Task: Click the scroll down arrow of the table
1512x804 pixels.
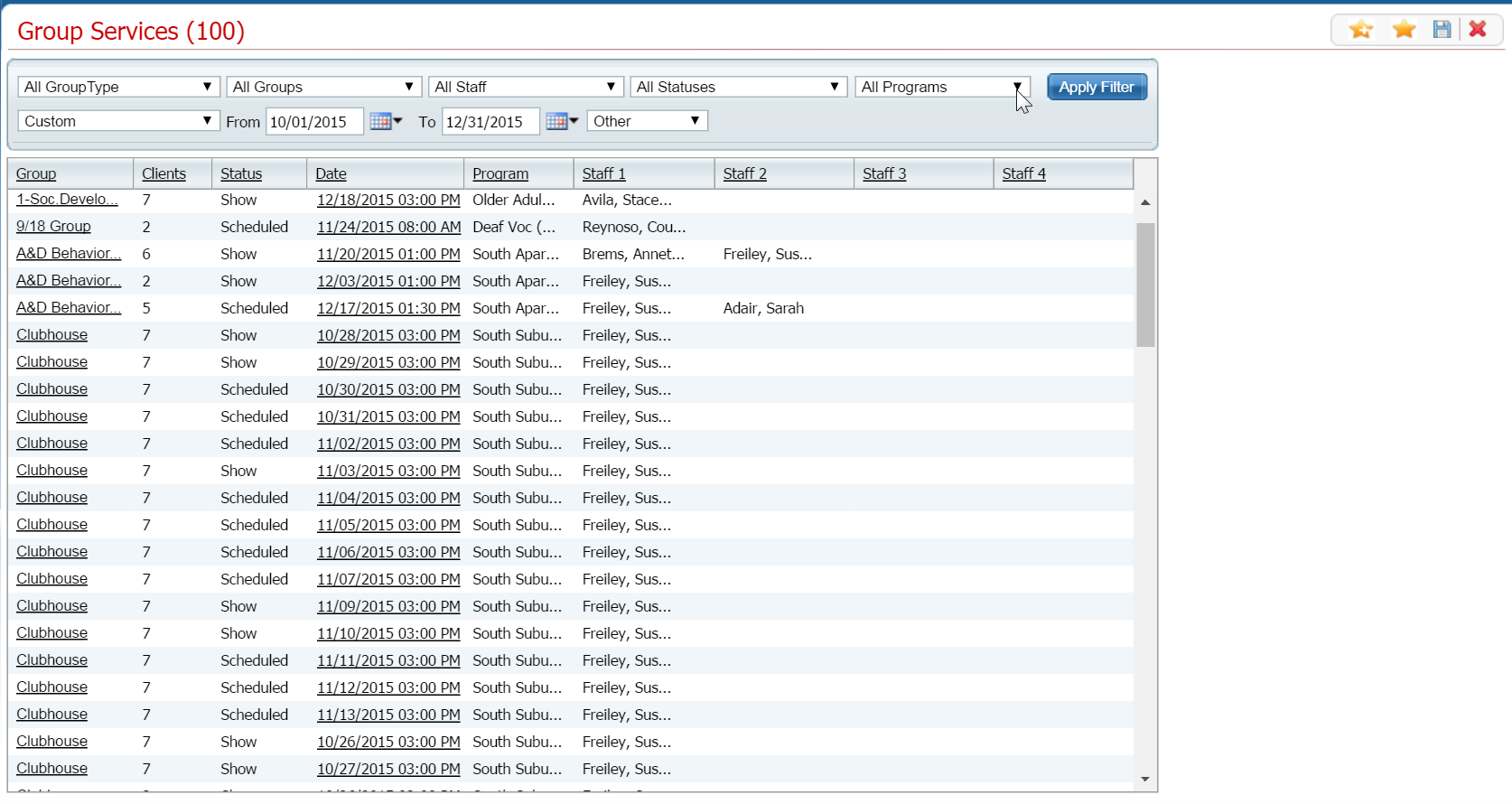Action: [1145, 779]
